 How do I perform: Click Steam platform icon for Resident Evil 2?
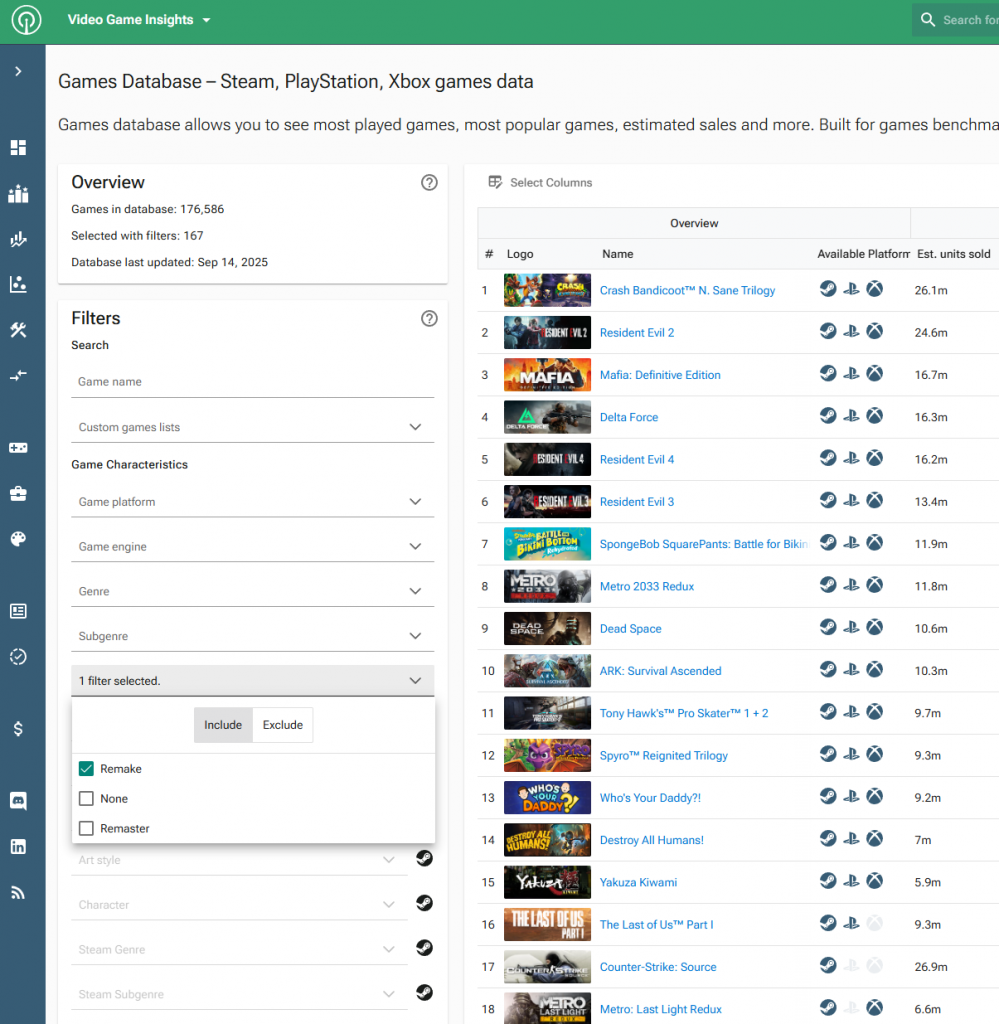pyautogui.click(x=828, y=332)
